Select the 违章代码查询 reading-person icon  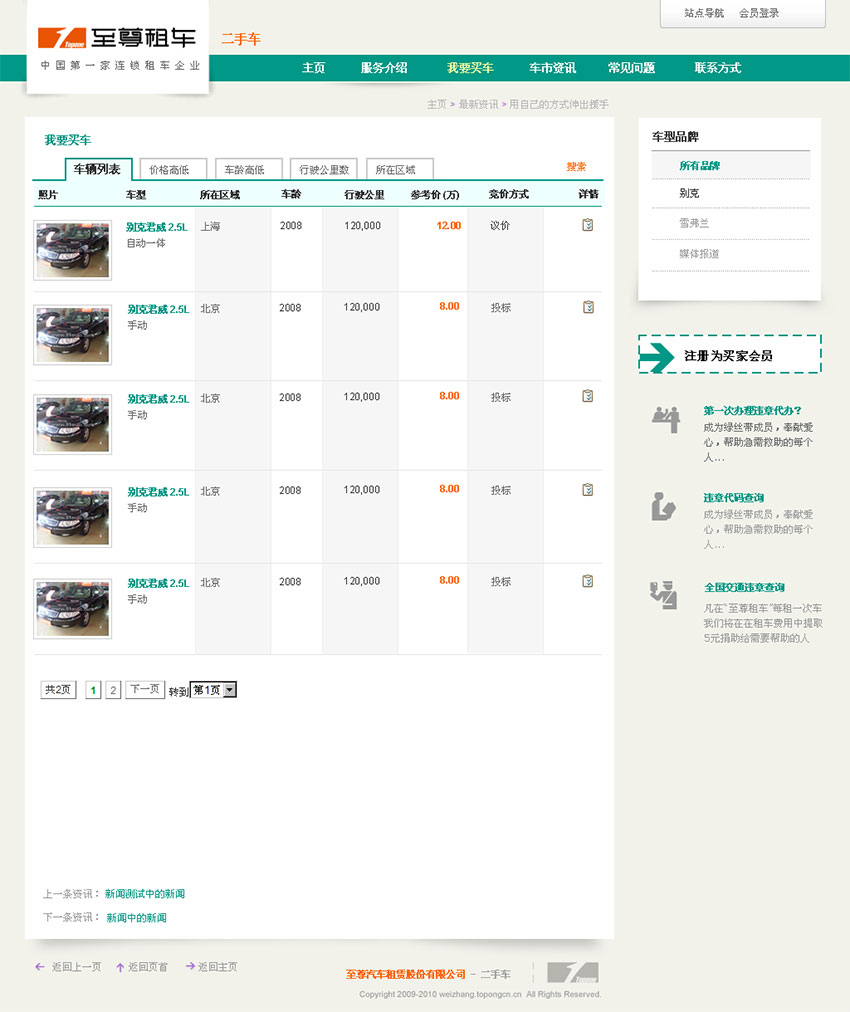coord(662,508)
